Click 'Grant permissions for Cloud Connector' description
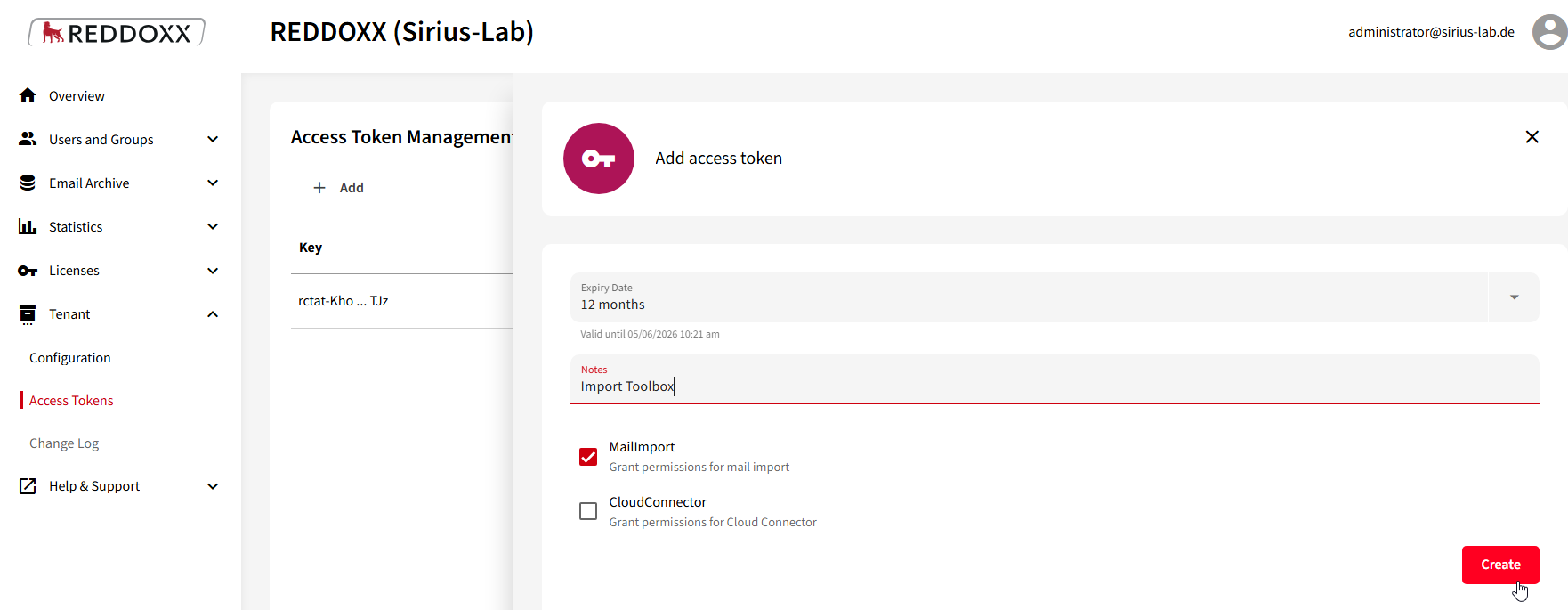 pyautogui.click(x=713, y=523)
